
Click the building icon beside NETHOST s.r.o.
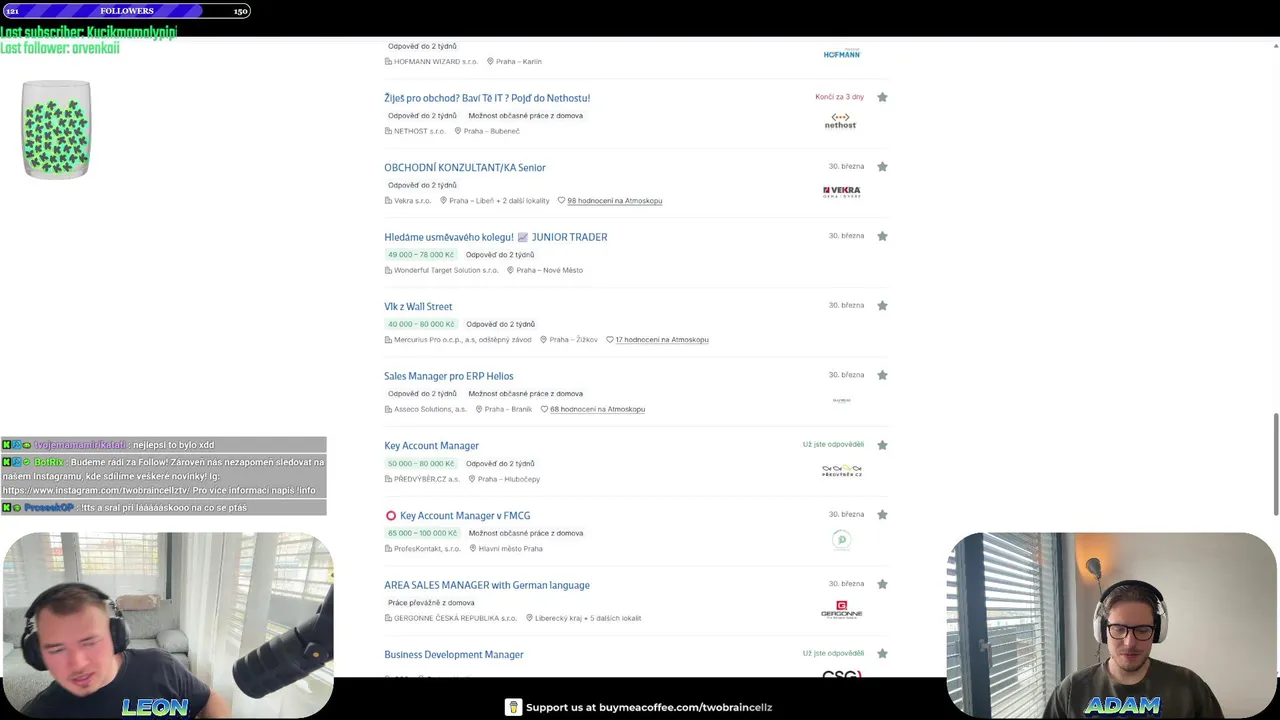pos(388,131)
